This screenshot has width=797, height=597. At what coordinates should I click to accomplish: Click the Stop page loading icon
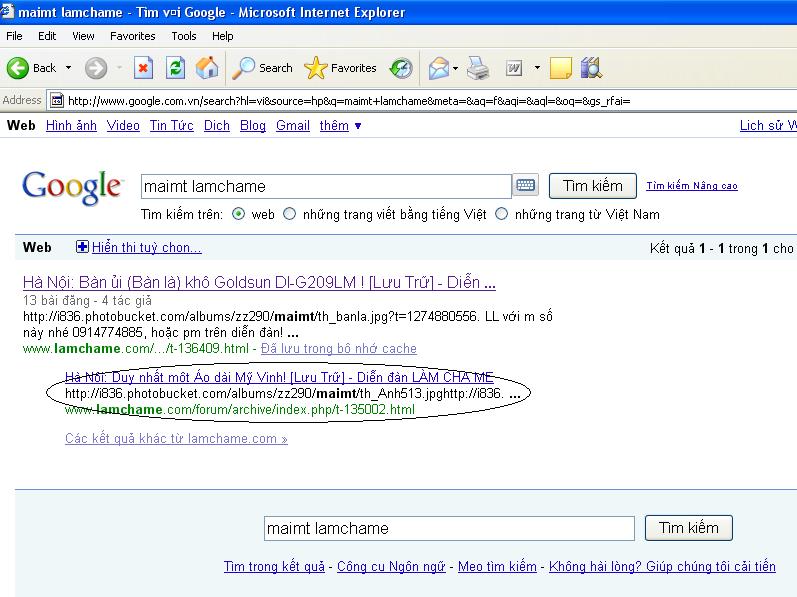pyautogui.click(x=143, y=68)
